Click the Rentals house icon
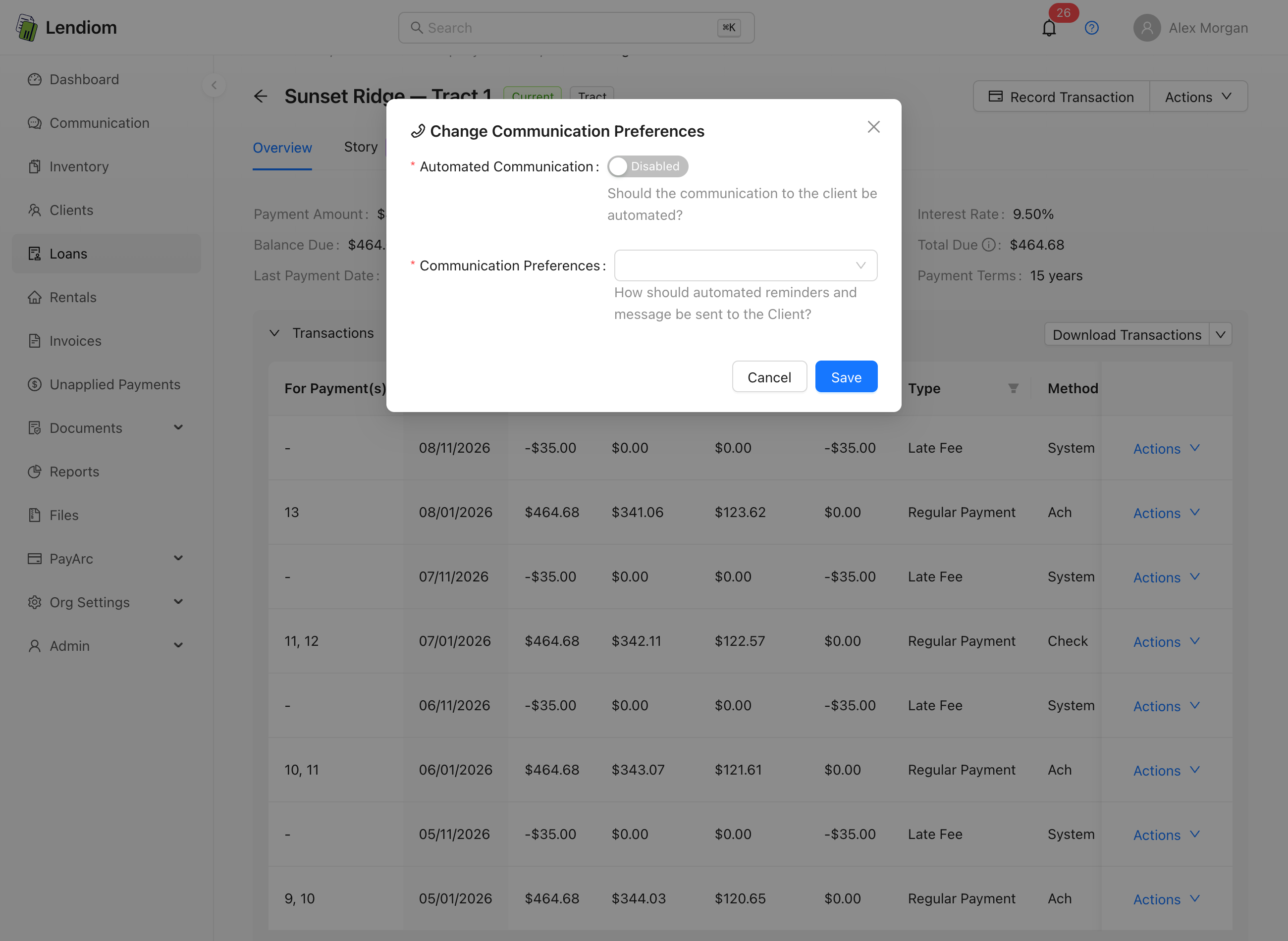 35,297
